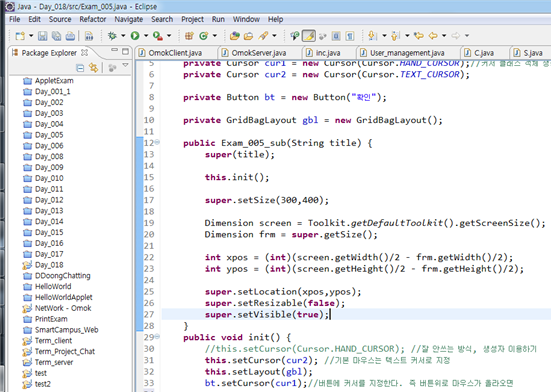This screenshot has height=392, width=551.
Task: Click the green Run button
Action: pyautogui.click(x=135, y=35)
